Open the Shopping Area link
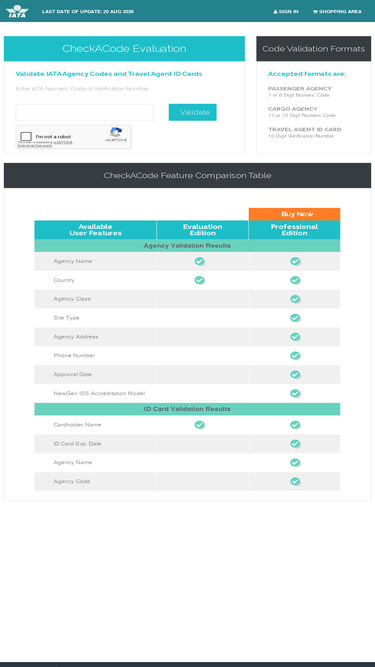Image resolution: width=375 pixels, height=667 pixels. [337, 11]
